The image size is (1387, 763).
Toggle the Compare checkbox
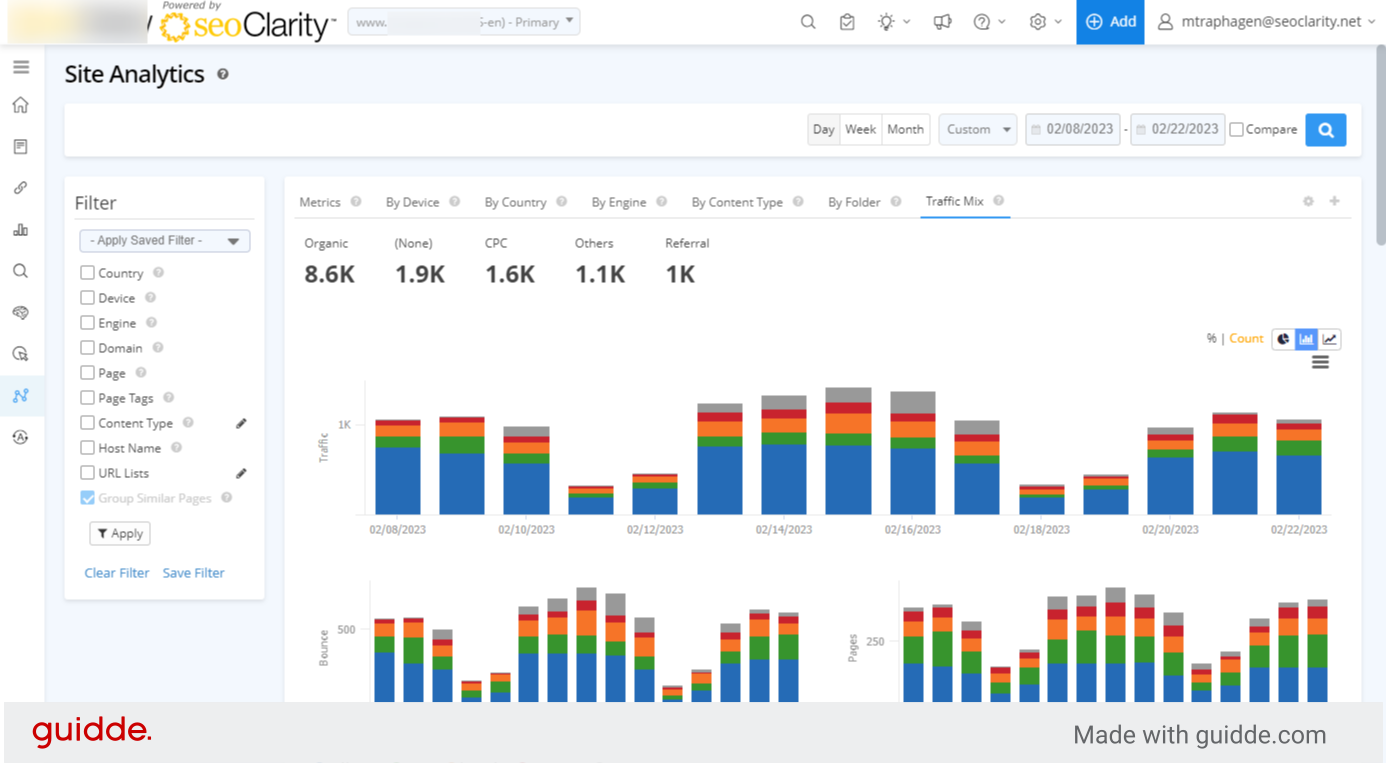click(1237, 130)
